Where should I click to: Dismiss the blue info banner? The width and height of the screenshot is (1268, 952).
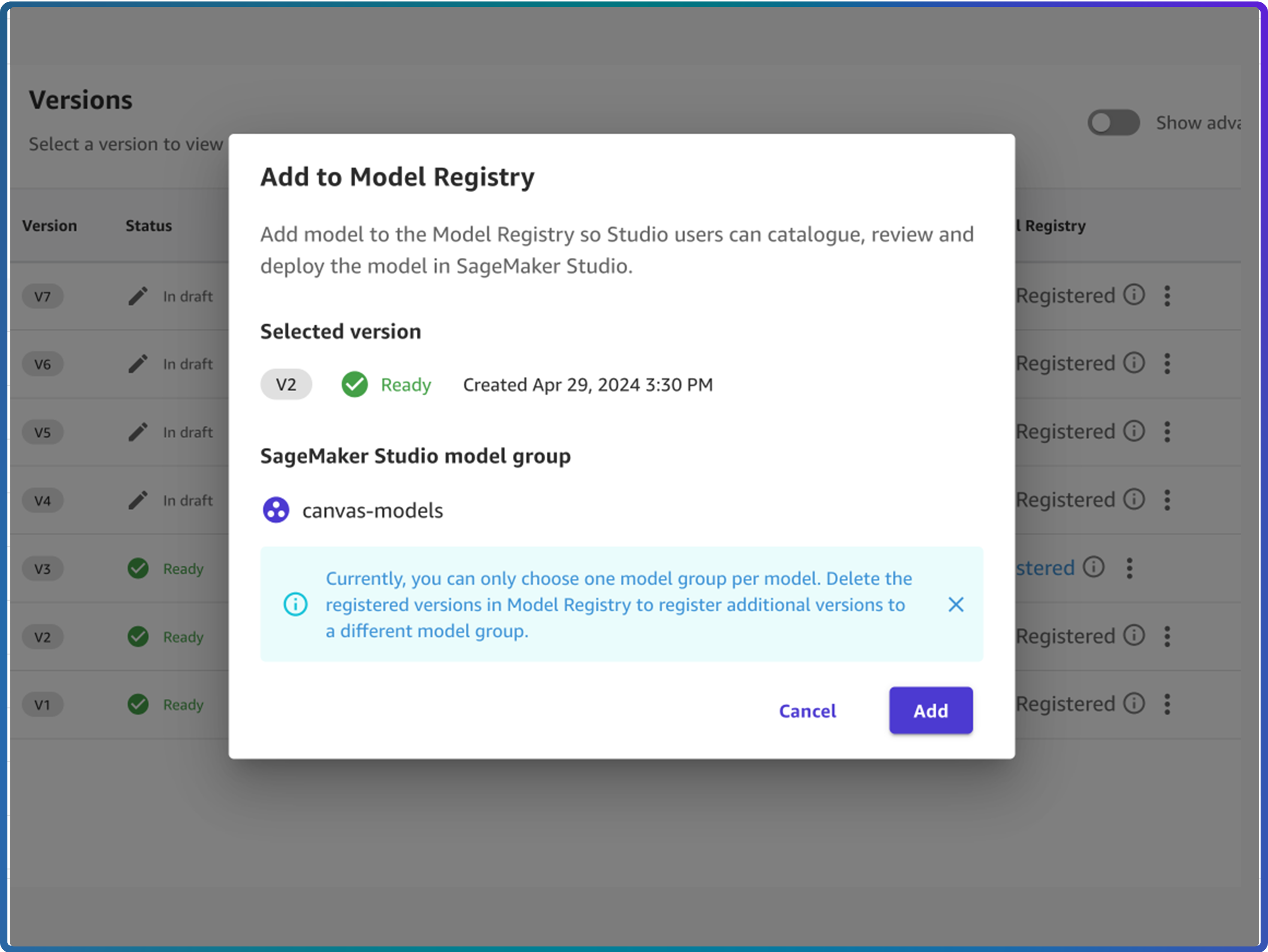[x=956, y=604]
